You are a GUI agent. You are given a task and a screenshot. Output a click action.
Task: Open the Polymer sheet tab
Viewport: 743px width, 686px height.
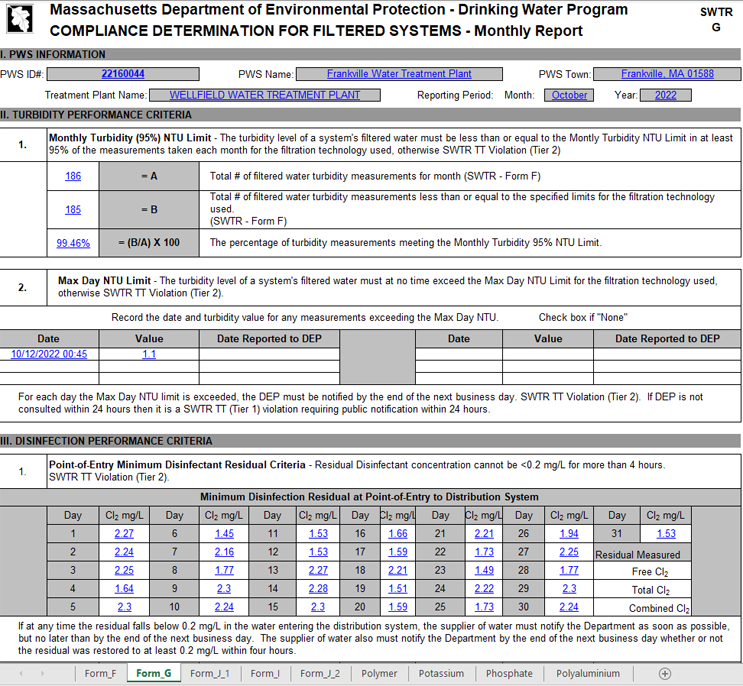379,674
